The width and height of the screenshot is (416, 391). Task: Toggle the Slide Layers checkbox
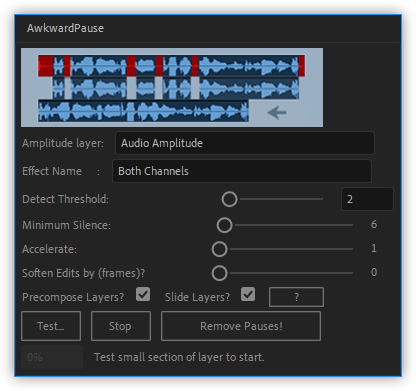point(248,295)
